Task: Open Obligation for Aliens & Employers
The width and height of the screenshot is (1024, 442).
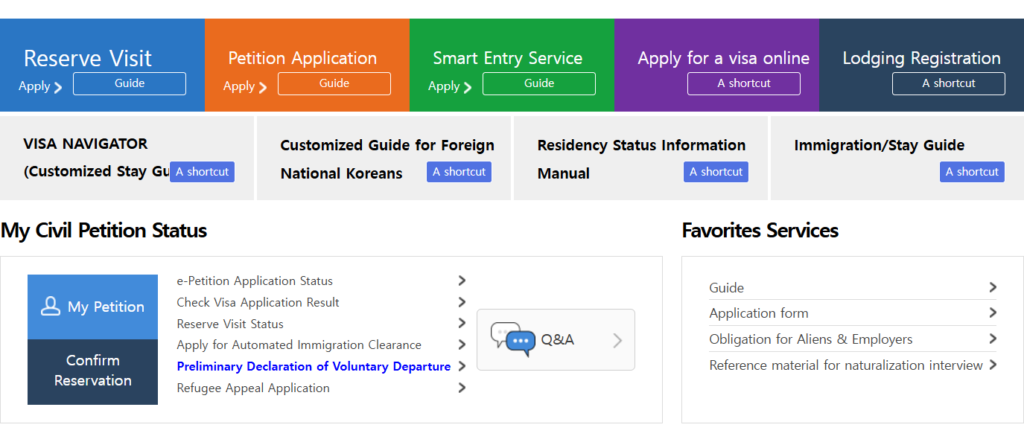Action: pos(811,339)
